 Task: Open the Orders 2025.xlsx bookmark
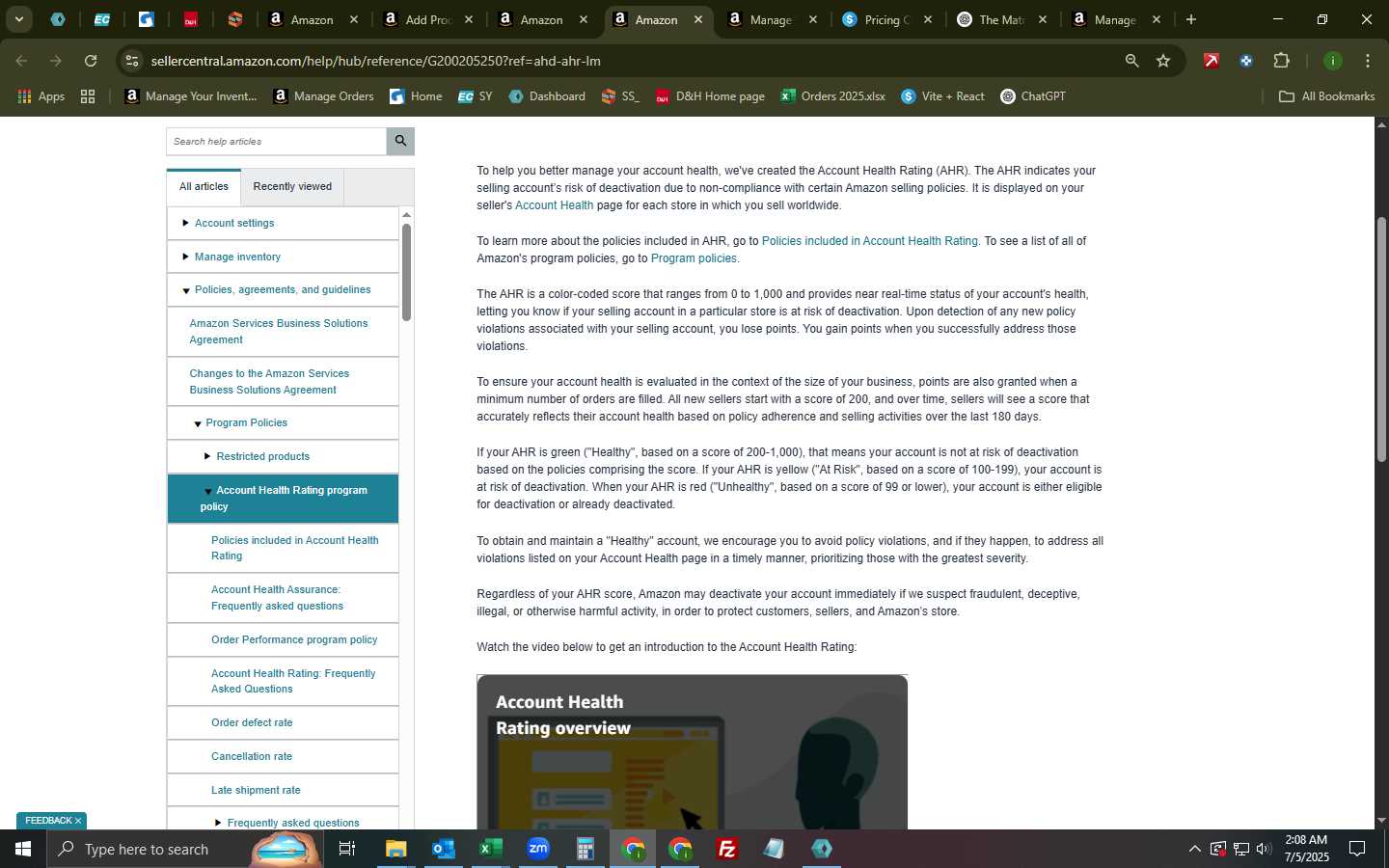pyautogui.click(x=832, y=96)
